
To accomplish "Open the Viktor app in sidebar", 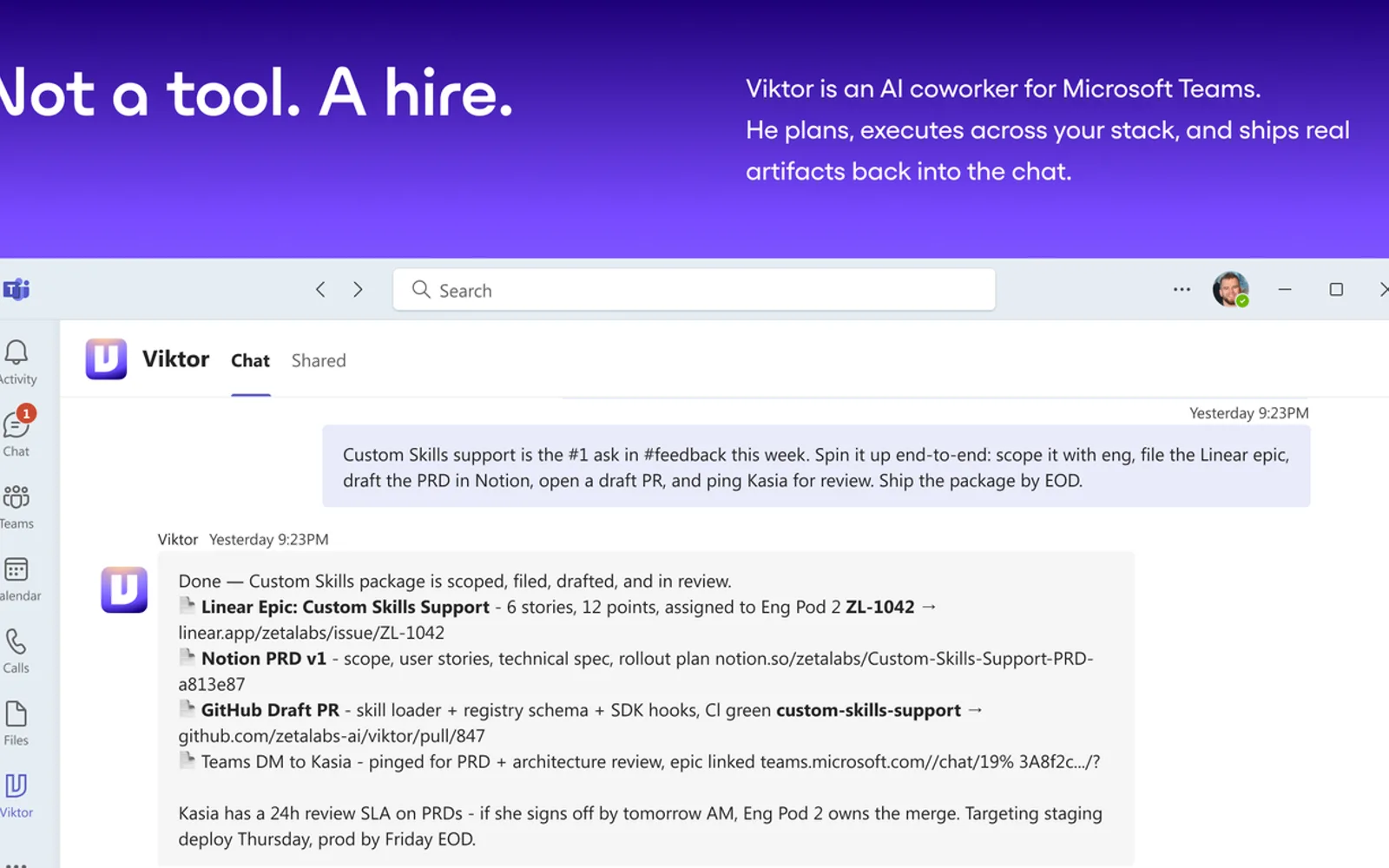I will (16, 795).
